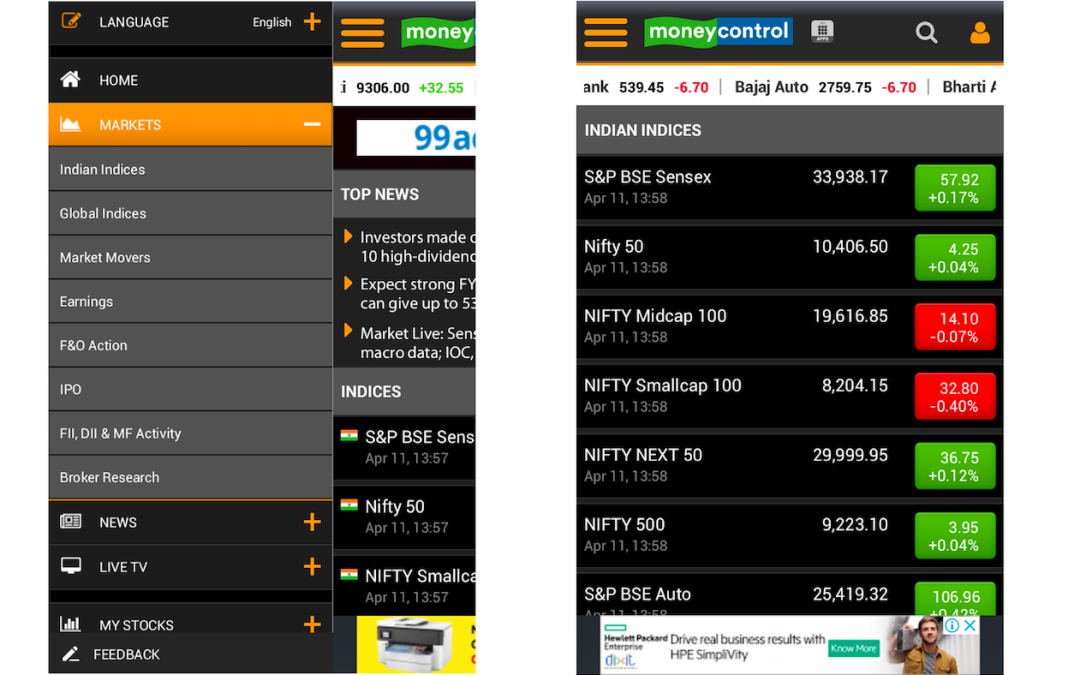This screenshot has height=675, width=1080.
Task: Open S&P BSE Sensex index row
Action: (789, 187)
